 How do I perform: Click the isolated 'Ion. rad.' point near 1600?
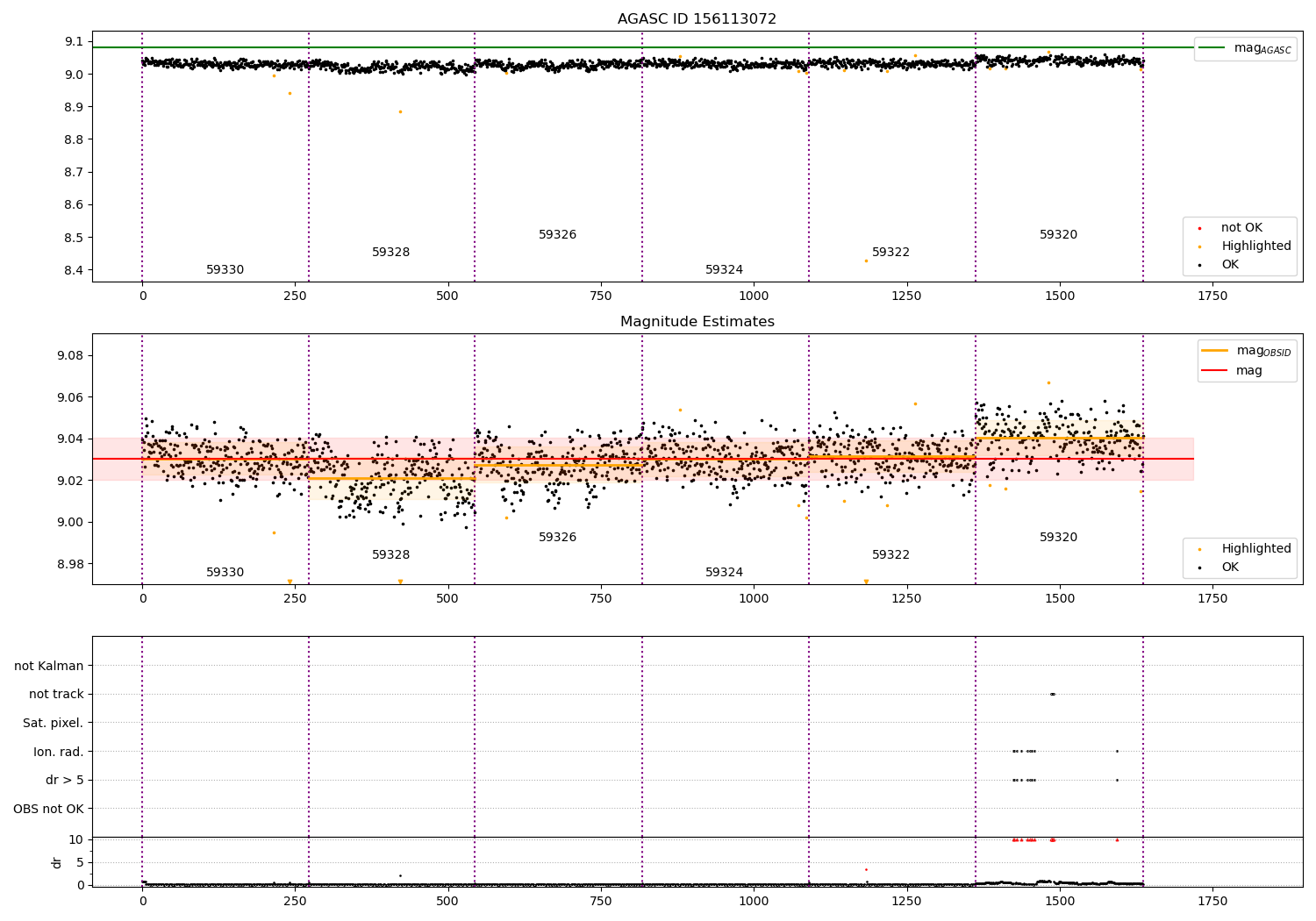coord(1117,751)
